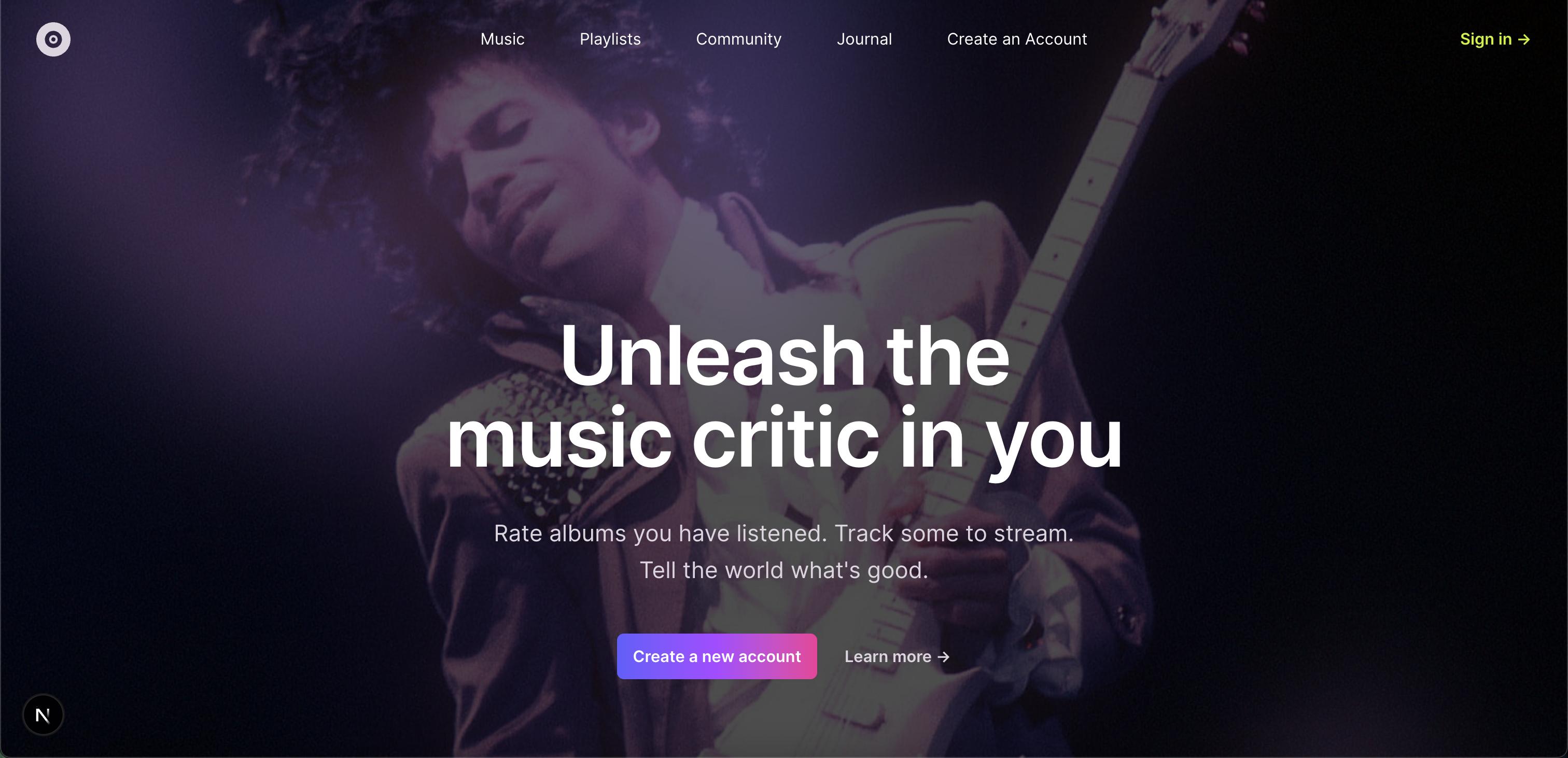Click the "Rate albums you have listened" text
Viewport: 1568px width, 758px height.
(x=660, y=534)
